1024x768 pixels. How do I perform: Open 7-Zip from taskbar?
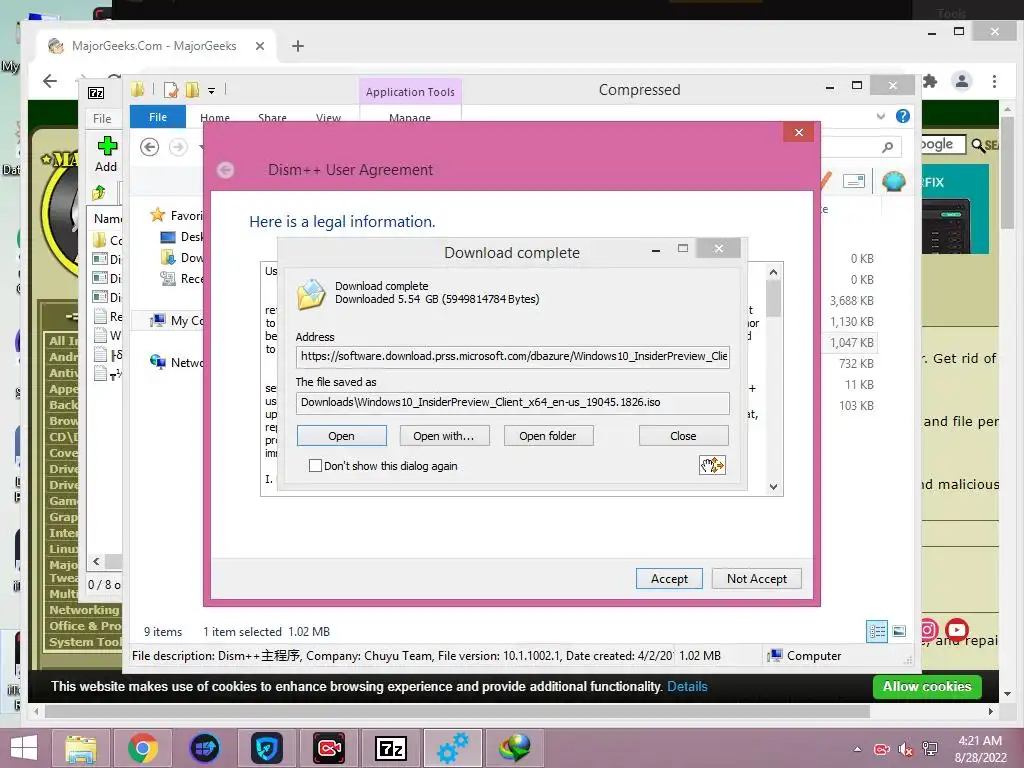pyautogui.click(x=391, y=748)
